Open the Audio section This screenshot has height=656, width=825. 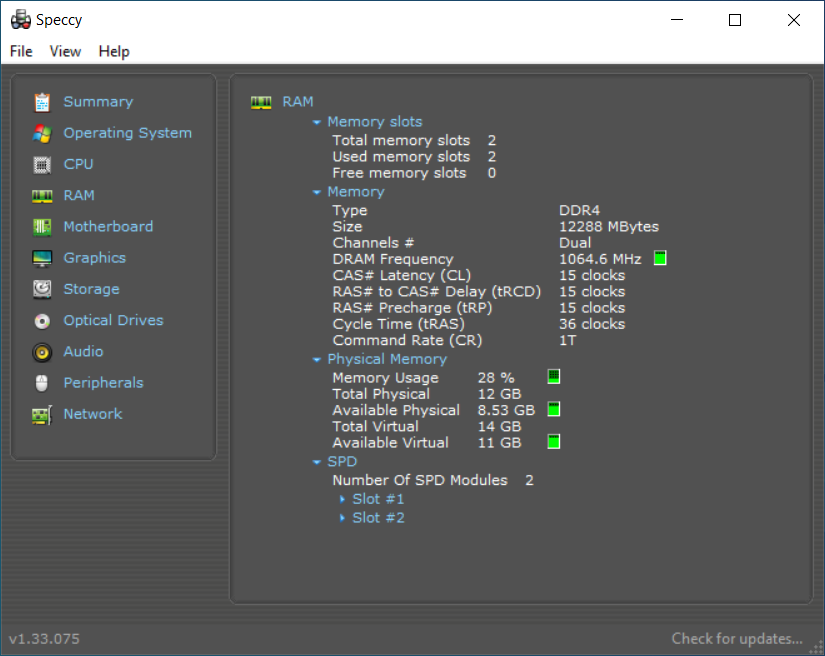pyautogui.click(x=83, y=351)
